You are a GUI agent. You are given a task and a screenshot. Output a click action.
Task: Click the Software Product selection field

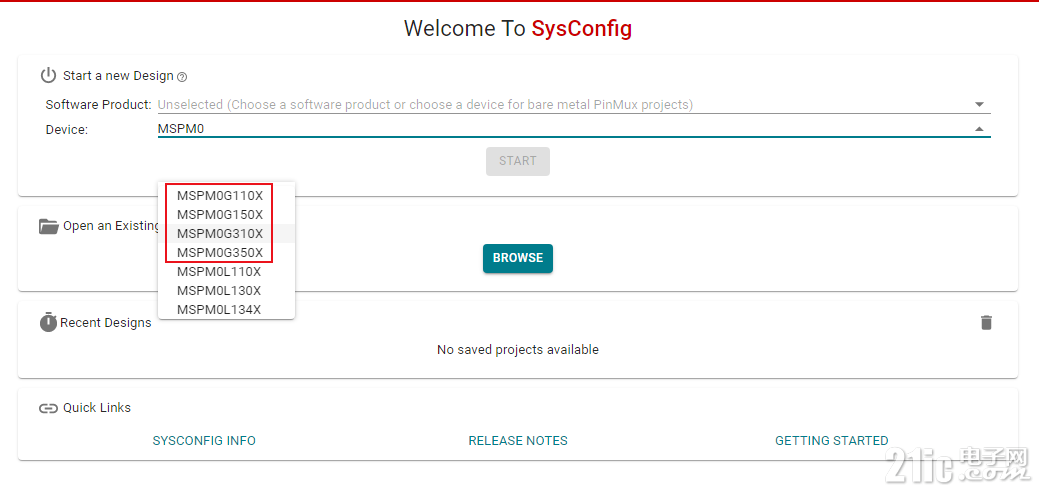tap(574, 105)
